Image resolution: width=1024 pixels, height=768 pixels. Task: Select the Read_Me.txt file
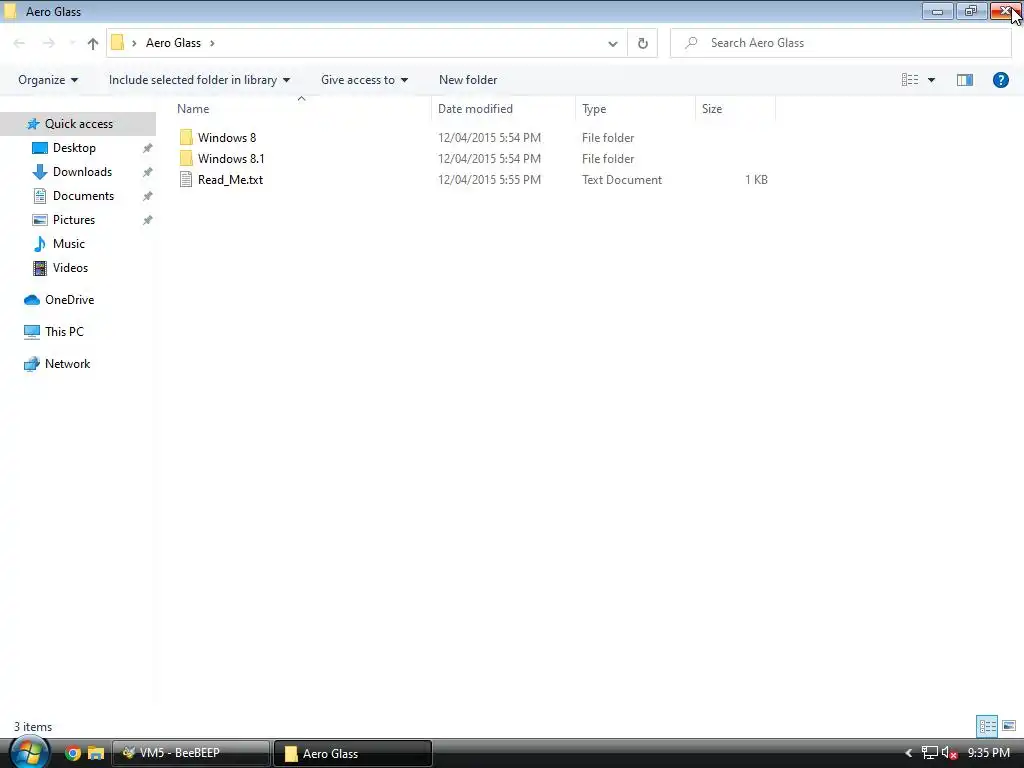[231, 180]
